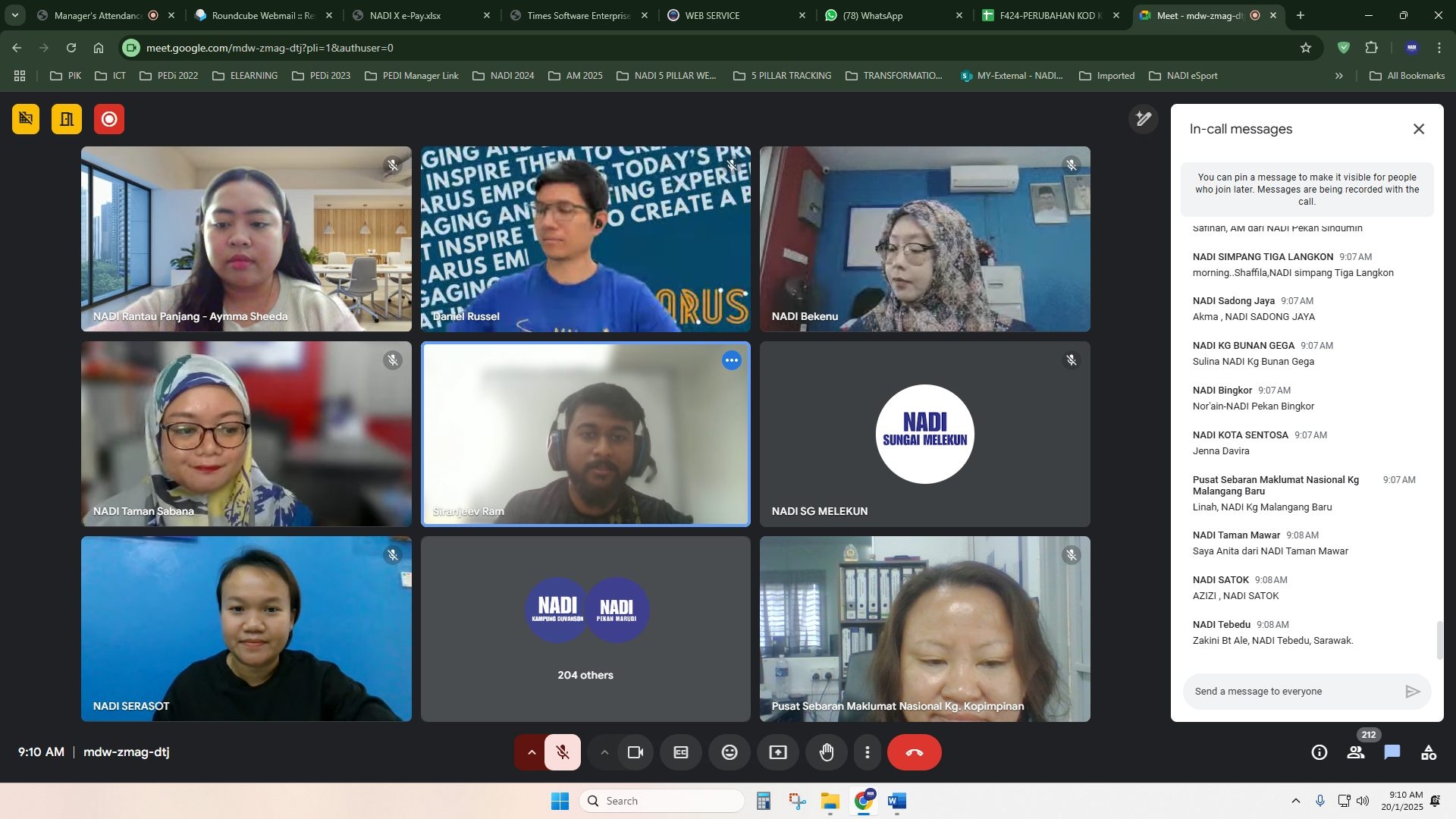The height and width of the screenshot is (819, 1456).
Task: Switch to the Times Software Enterprise tab
Action: 578,15
